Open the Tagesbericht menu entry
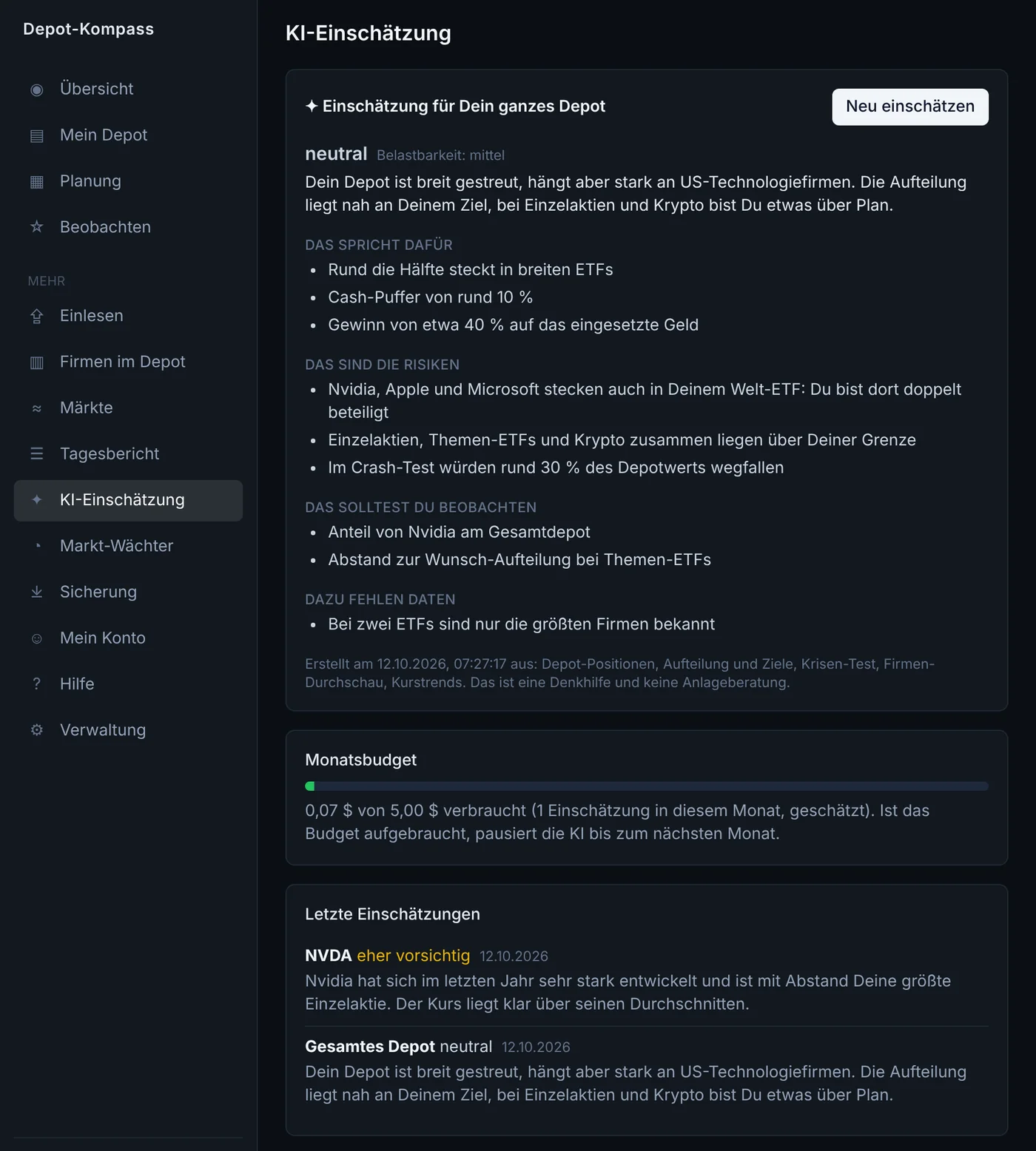 pyautogui.click(x=128, y=454)
